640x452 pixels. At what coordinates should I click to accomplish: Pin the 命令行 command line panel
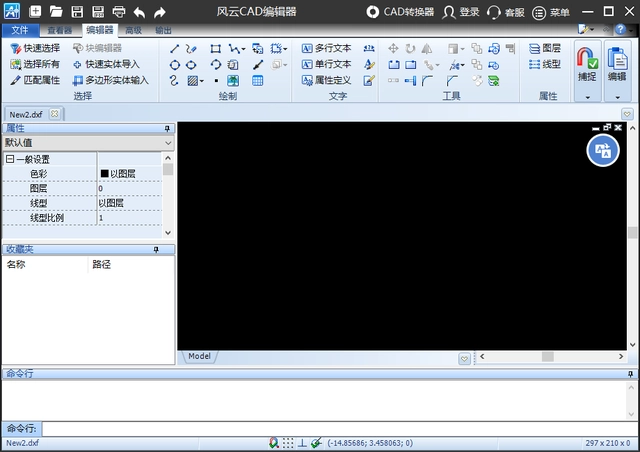[630, 374]
